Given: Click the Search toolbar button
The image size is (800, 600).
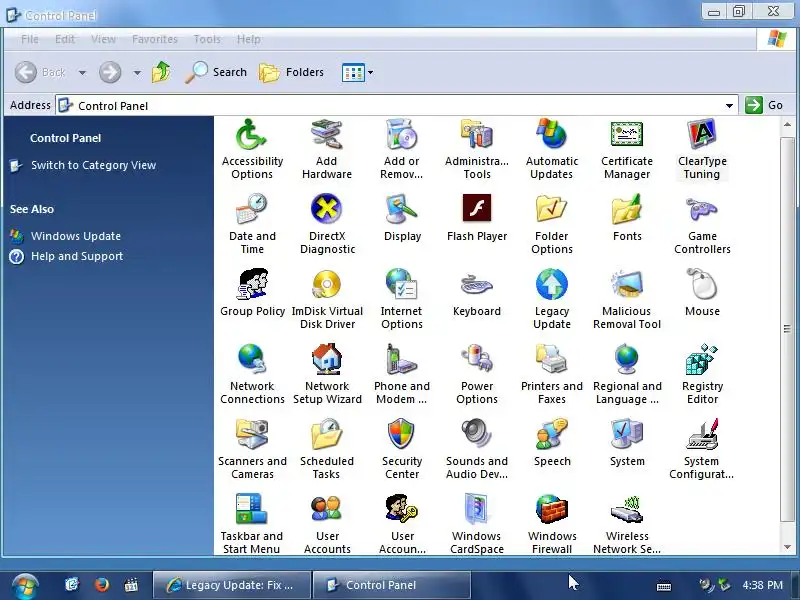Looking at the screenshot, I should (216, 72).
